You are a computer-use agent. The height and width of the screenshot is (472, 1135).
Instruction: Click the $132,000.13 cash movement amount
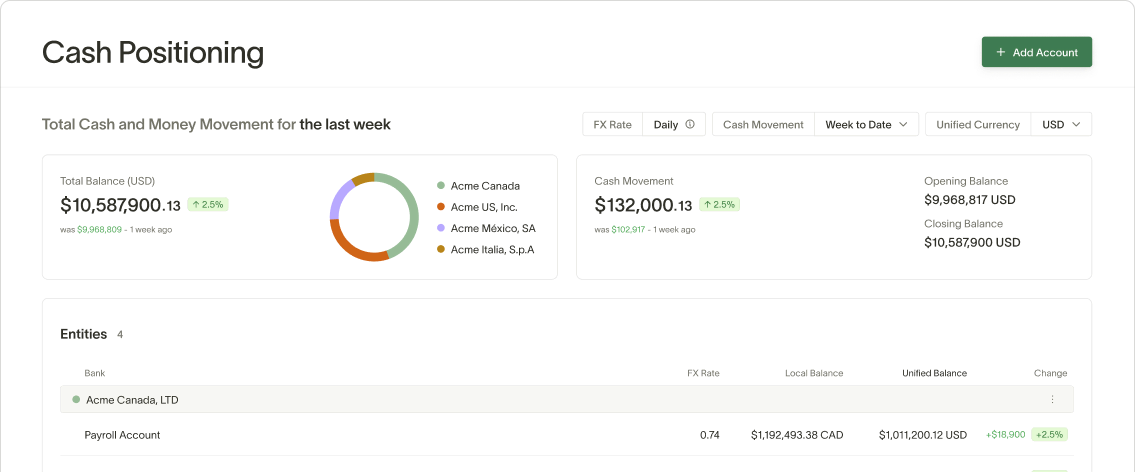click(643, 206)
